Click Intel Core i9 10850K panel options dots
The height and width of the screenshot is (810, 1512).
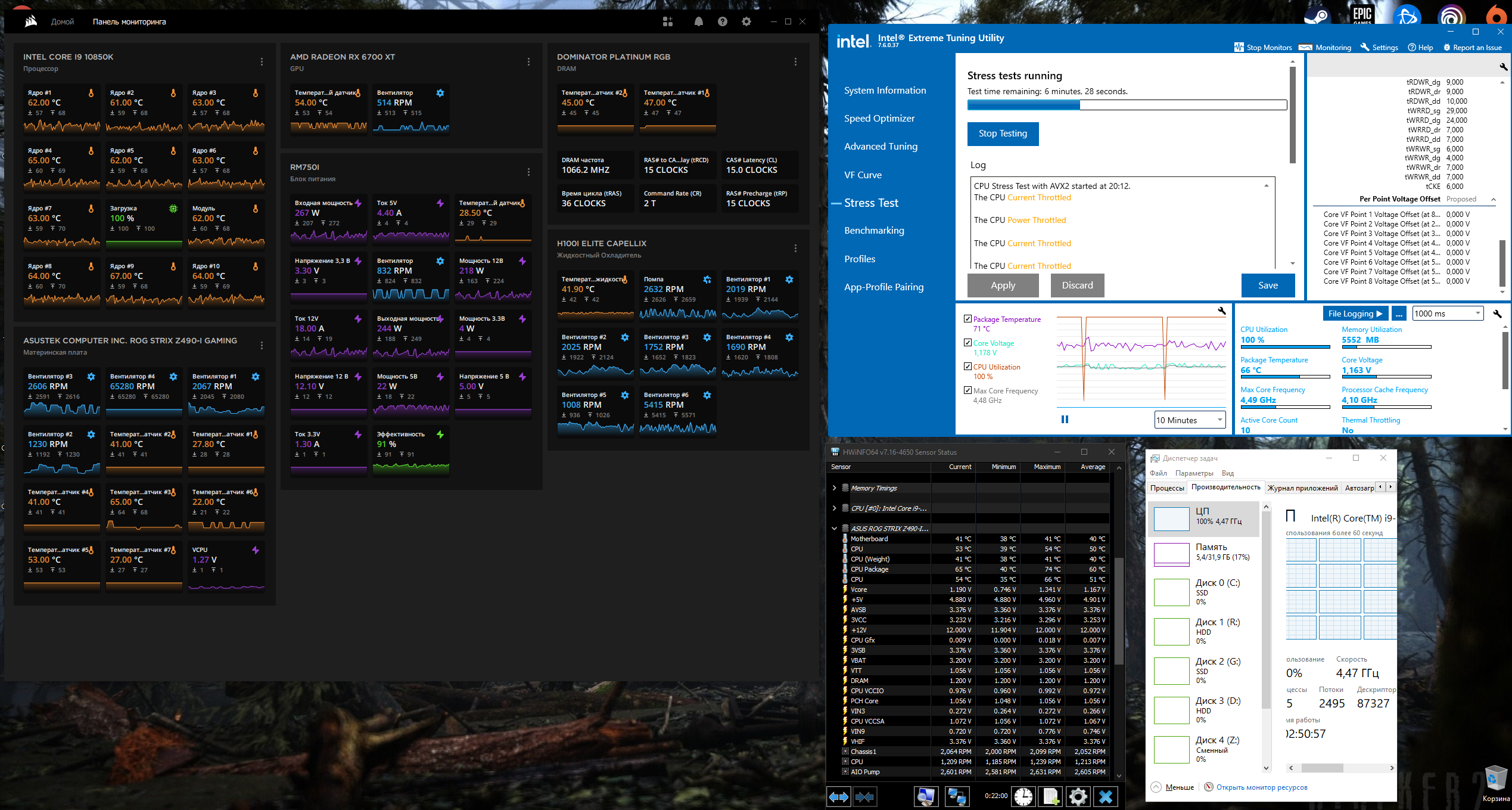[262, 62]
